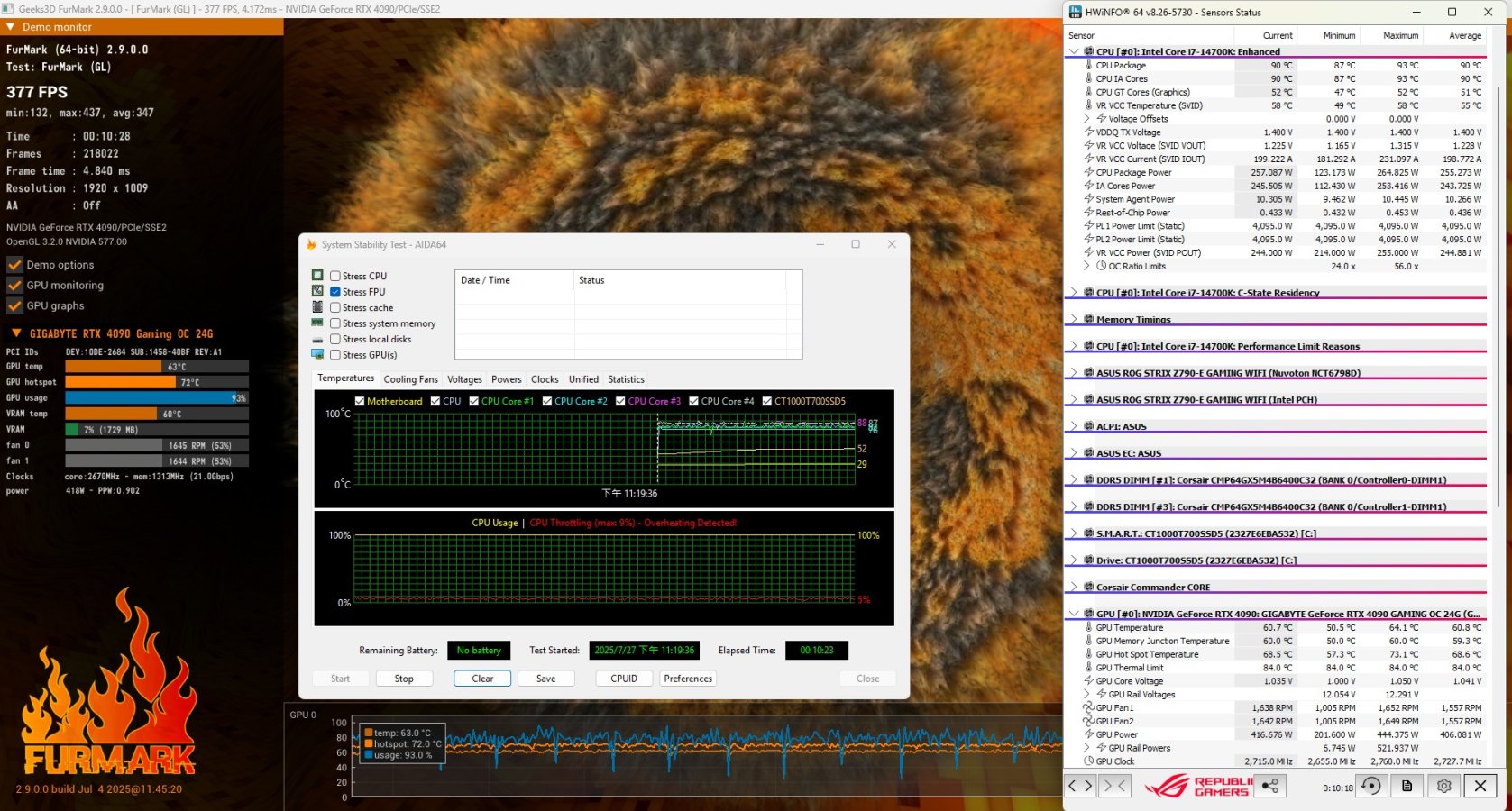
Task: Collapse the Demo monitor panel
Action: click(10, 27)
